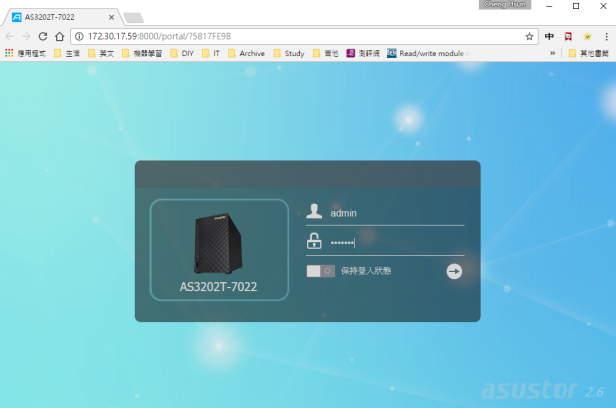
Task: Open the Chrome three-dot menu
Action: click(x=606, y=36)
